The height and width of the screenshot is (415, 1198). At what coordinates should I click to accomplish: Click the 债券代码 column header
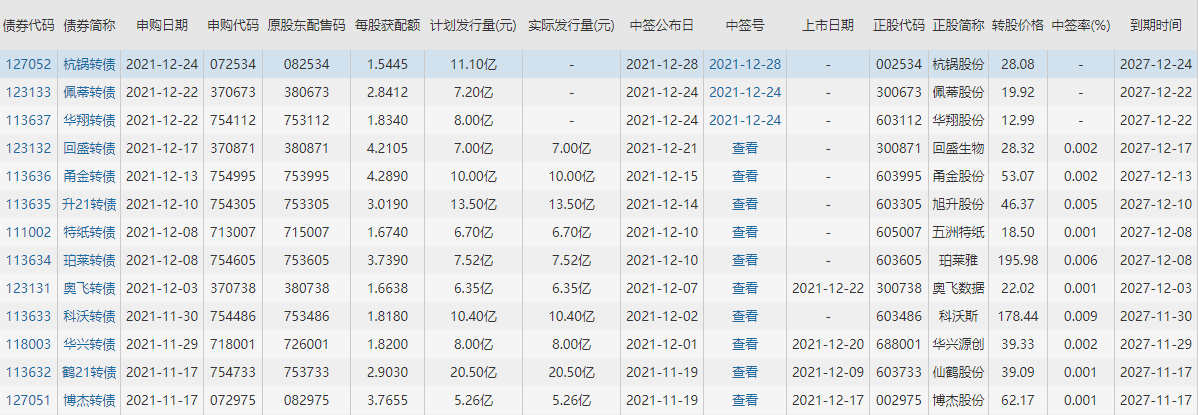[28, 25]
